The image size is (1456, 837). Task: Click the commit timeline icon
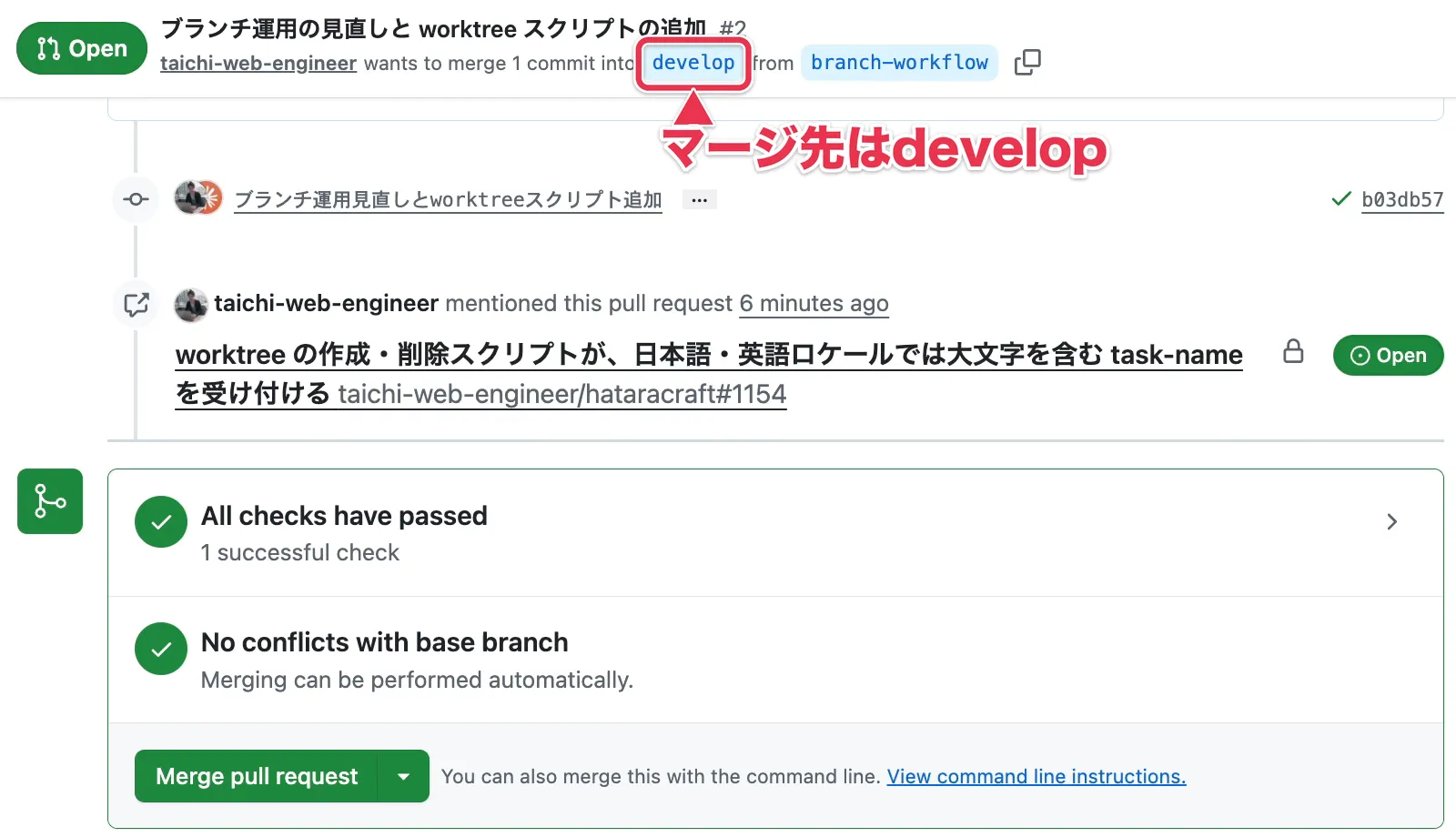click(136, 199)
